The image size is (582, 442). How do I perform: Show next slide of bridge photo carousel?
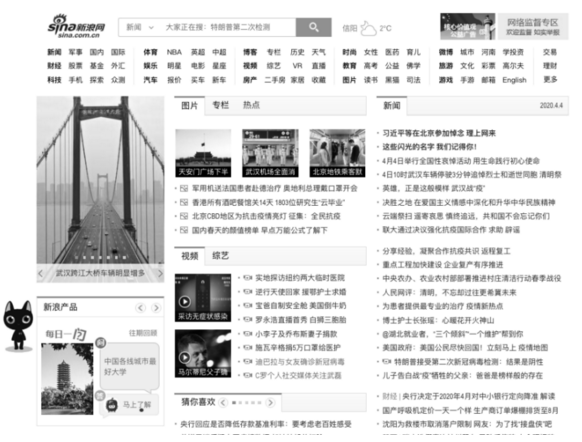pos(160,274)
